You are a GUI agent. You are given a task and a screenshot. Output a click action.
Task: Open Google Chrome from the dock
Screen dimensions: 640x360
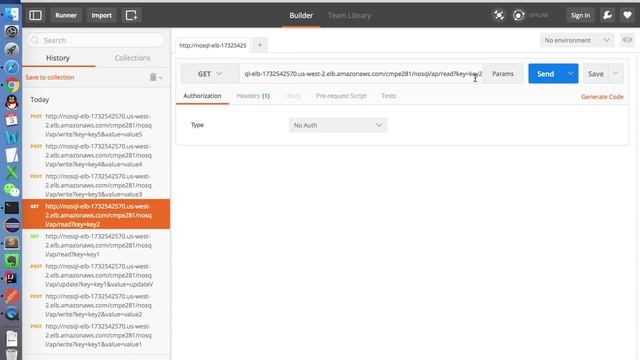(12, 85)
